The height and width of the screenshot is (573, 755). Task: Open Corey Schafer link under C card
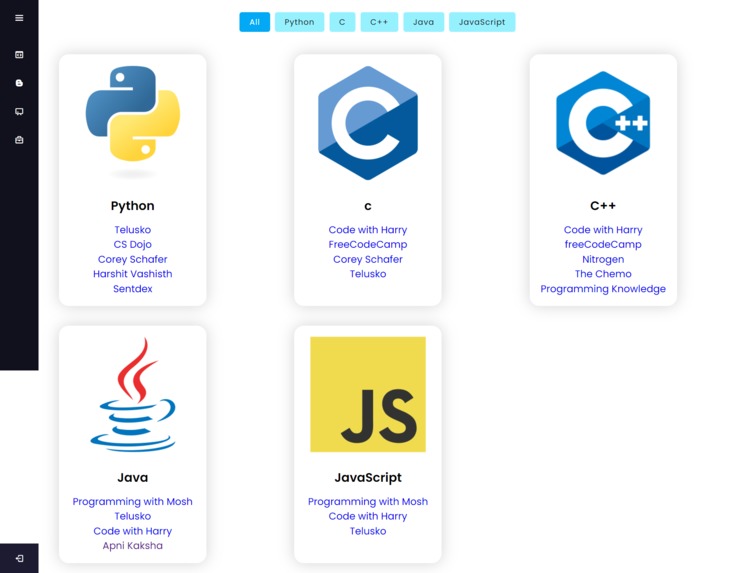coord(368,259)
